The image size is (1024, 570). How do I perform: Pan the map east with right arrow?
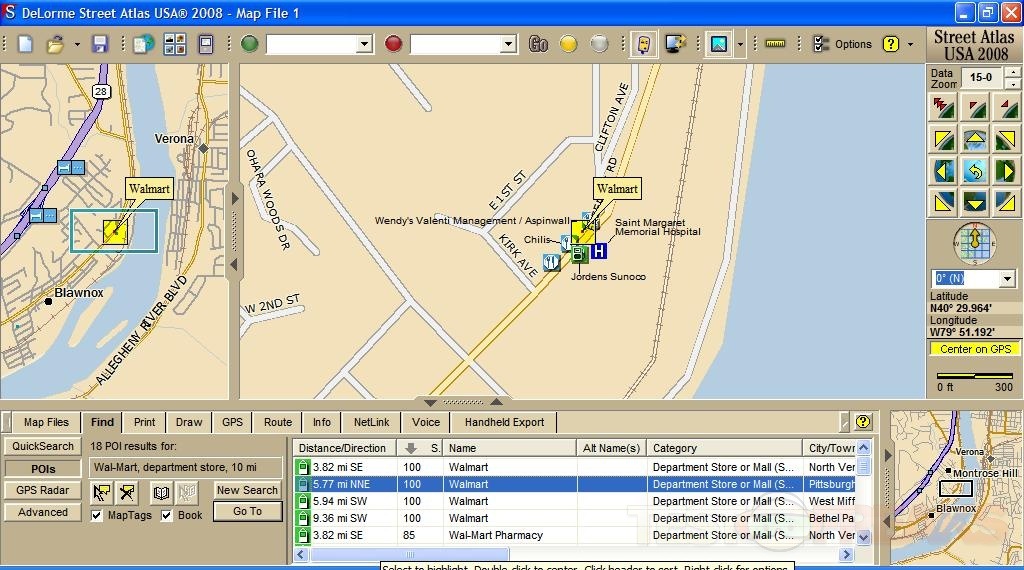click(1006, 171)
